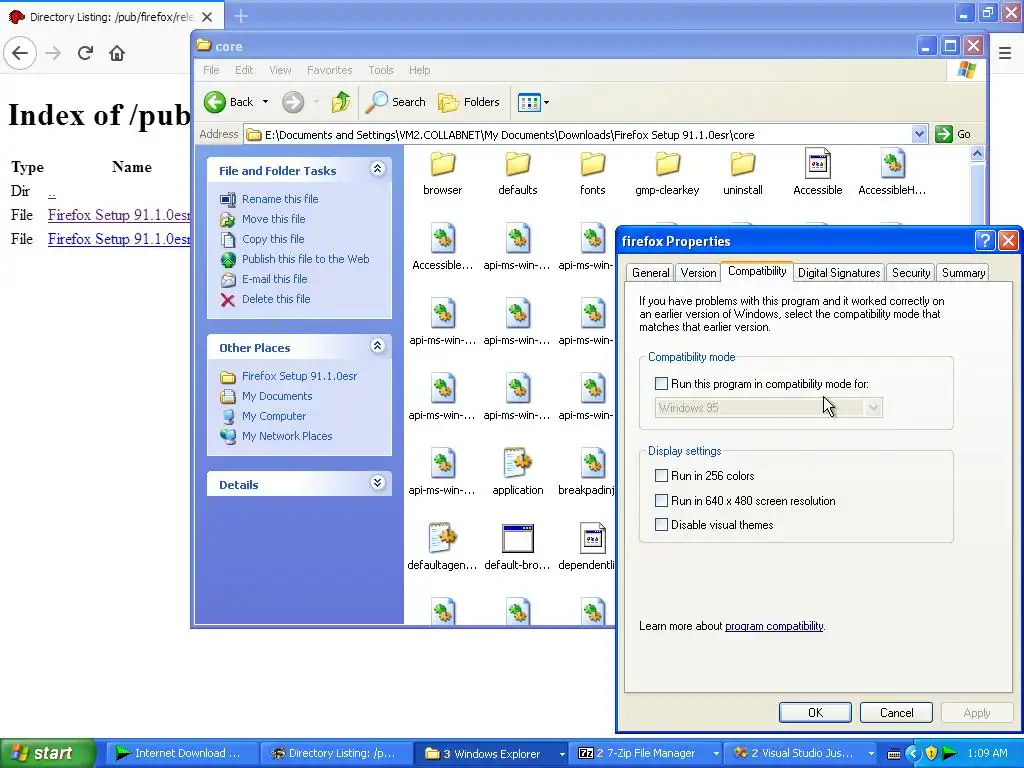Screen dimensions: 1024x768
Task: Select the defaults folder
Action: [518, 164]
